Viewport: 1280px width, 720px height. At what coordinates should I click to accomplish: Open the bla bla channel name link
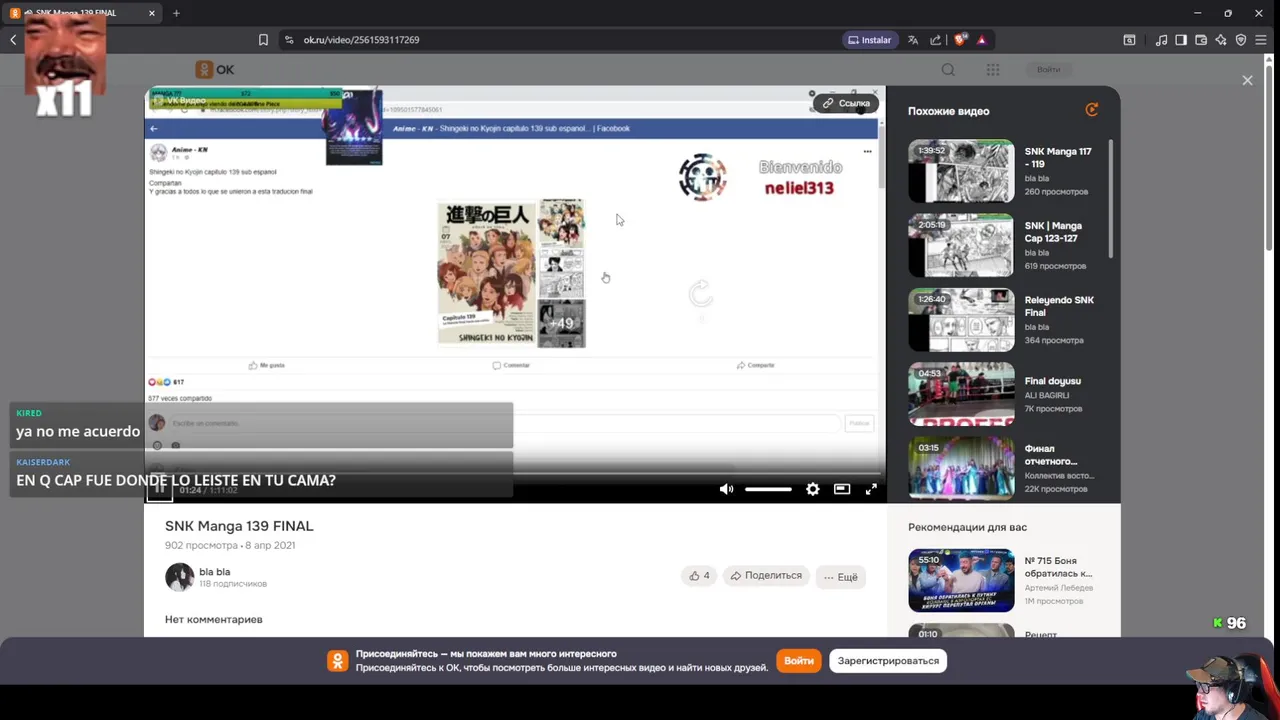click(214, 572)
